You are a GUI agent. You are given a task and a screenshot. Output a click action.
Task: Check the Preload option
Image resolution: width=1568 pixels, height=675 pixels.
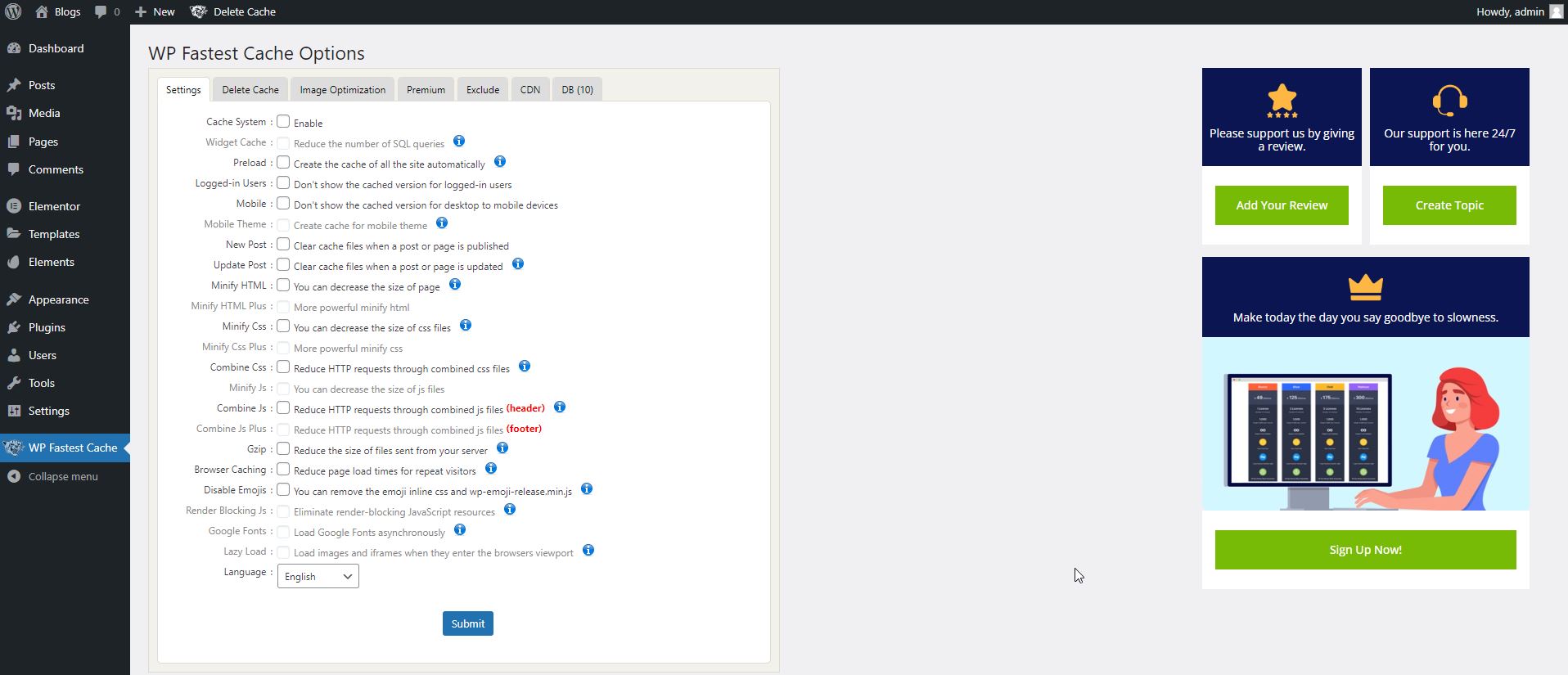(283, 163)
